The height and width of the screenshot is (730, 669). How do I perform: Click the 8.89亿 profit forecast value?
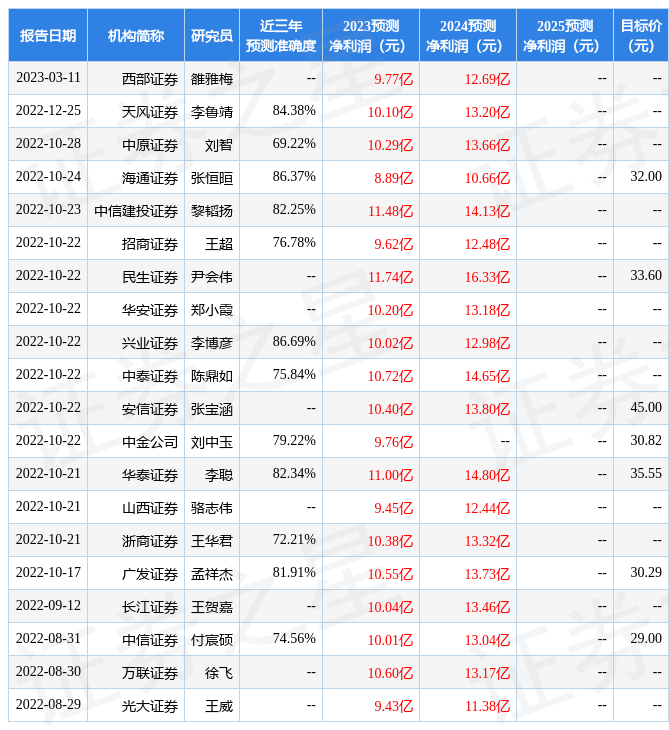[x=393, y=177]
